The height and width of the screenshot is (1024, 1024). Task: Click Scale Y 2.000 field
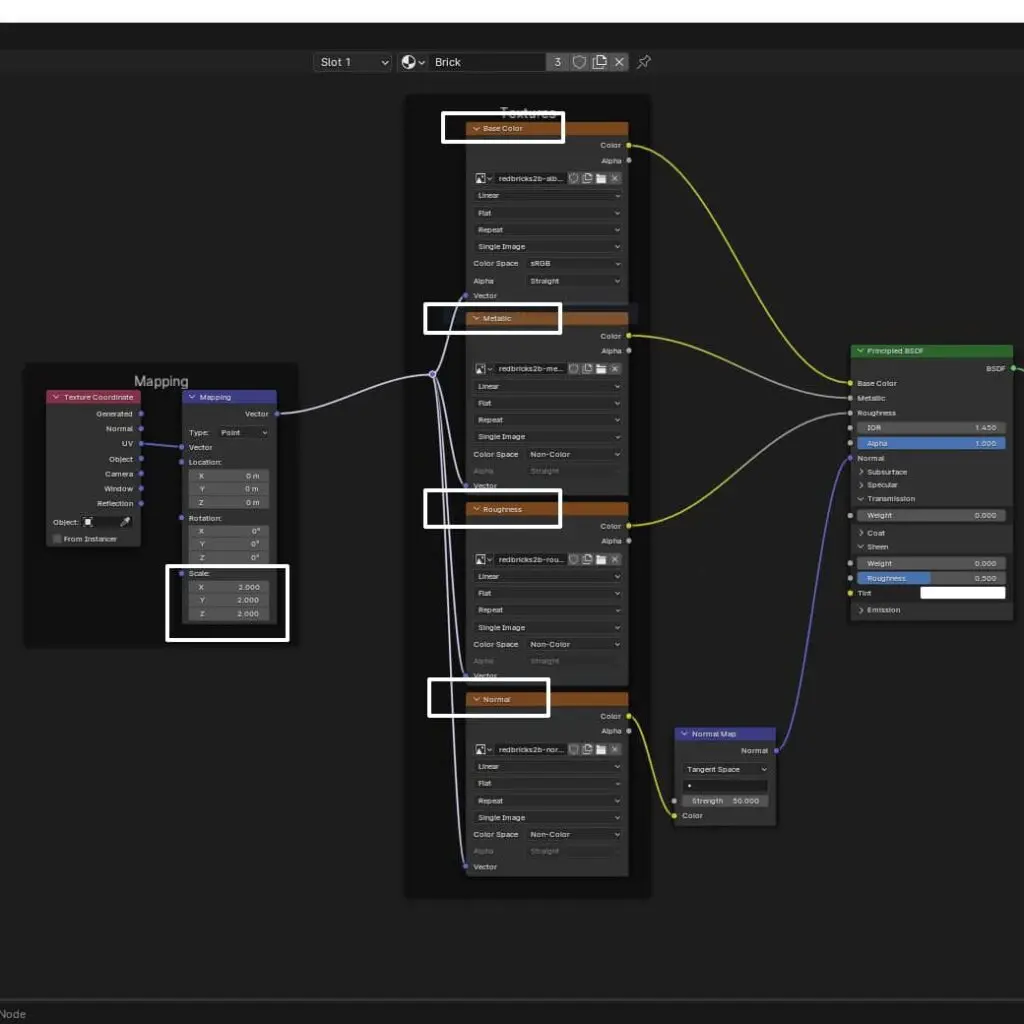click(x=229, y=600)
